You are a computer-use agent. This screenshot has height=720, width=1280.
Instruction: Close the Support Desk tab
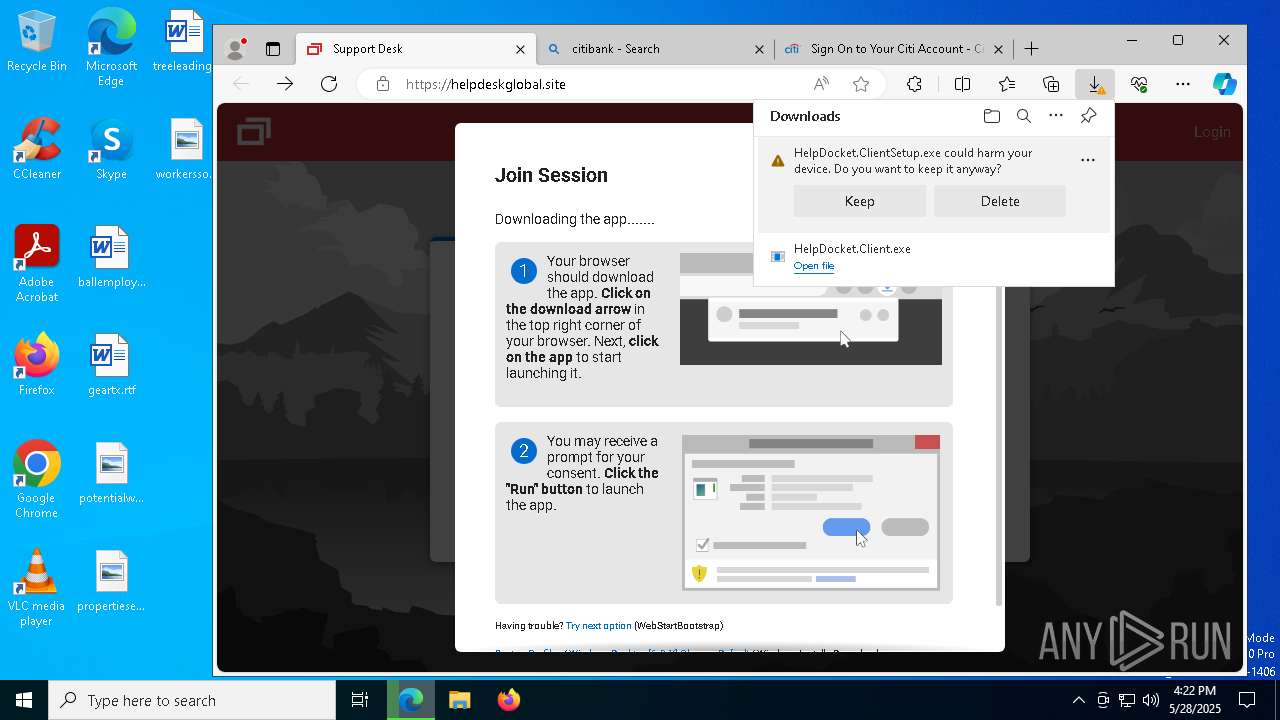pos(520,49)
